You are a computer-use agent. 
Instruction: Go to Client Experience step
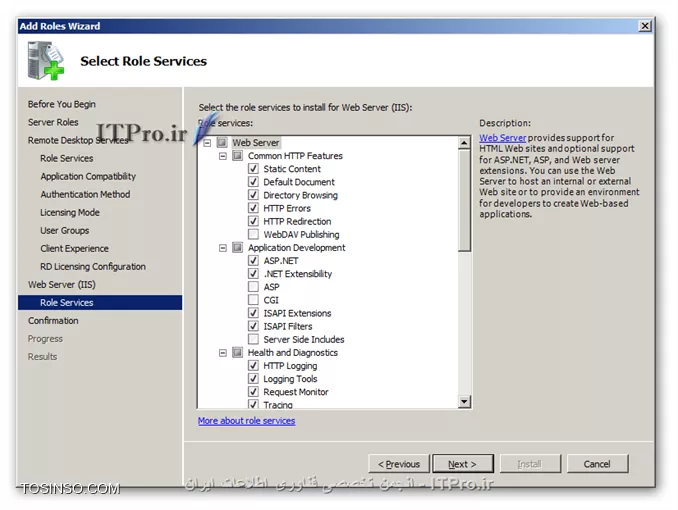pyautogui.click(x=74, y=249)
